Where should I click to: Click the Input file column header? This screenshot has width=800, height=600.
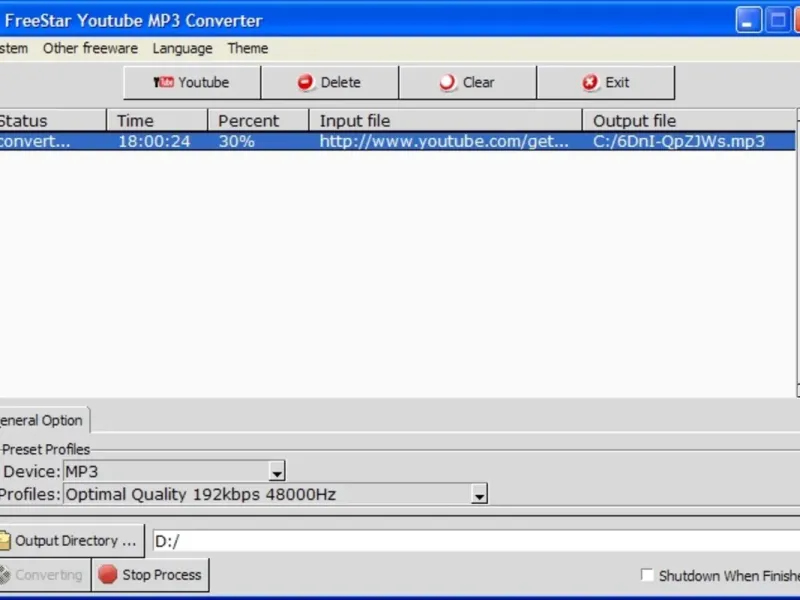coord(445,120)
